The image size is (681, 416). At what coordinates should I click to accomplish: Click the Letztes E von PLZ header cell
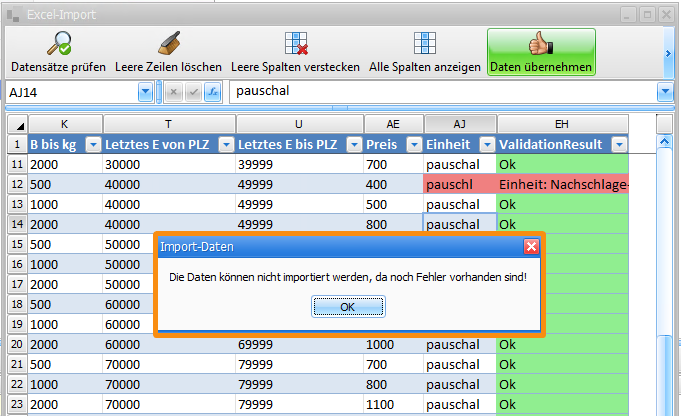click(169, 144)
